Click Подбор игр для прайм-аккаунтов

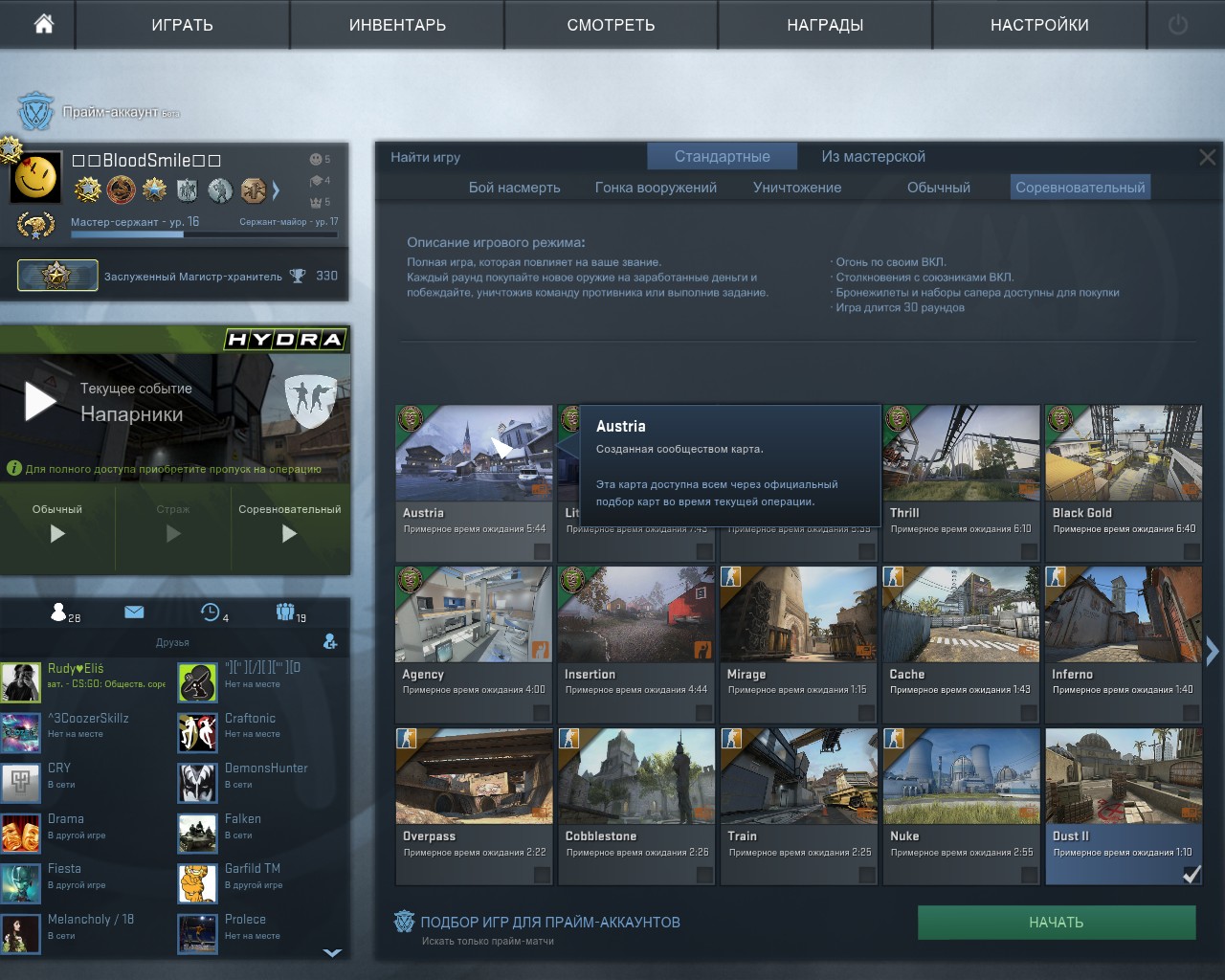(x=550, y=923)
